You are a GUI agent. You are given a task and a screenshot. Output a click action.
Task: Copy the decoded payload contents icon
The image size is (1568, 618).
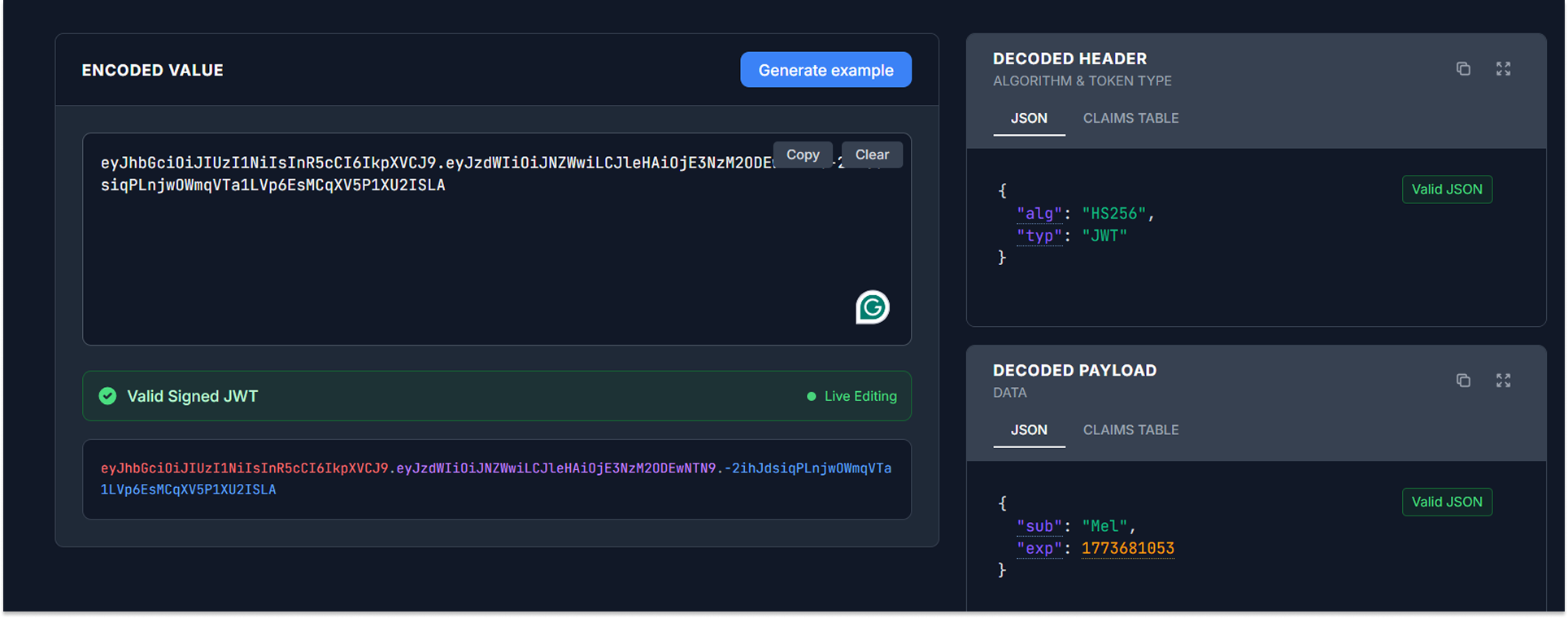pyautogui.click(x=1463, y=381)
